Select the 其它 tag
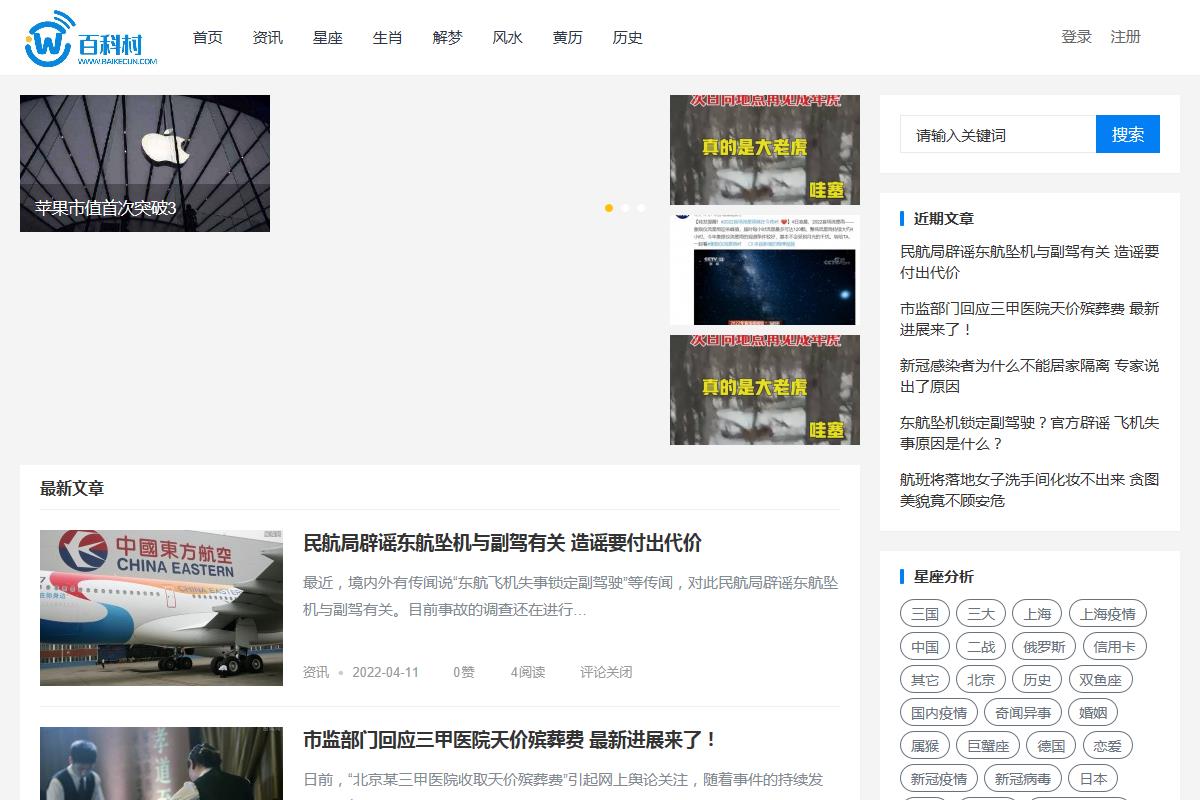Screen dimensions: 1200x800 click(925, 680)
